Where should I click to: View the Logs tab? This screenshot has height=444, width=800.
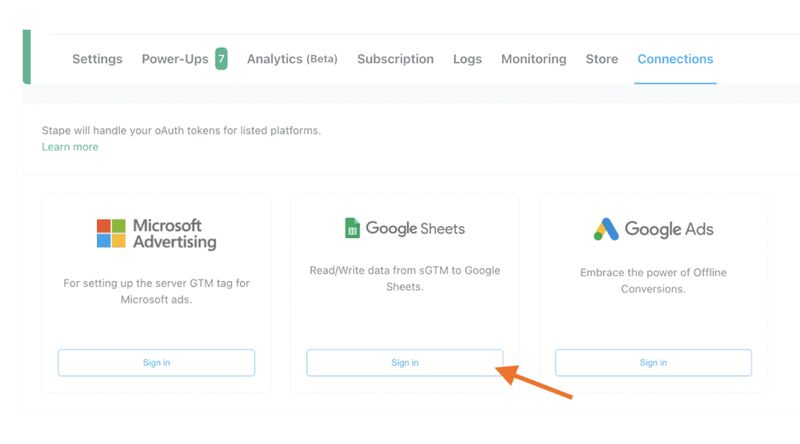pyautogui.click(x=467, y=59)
